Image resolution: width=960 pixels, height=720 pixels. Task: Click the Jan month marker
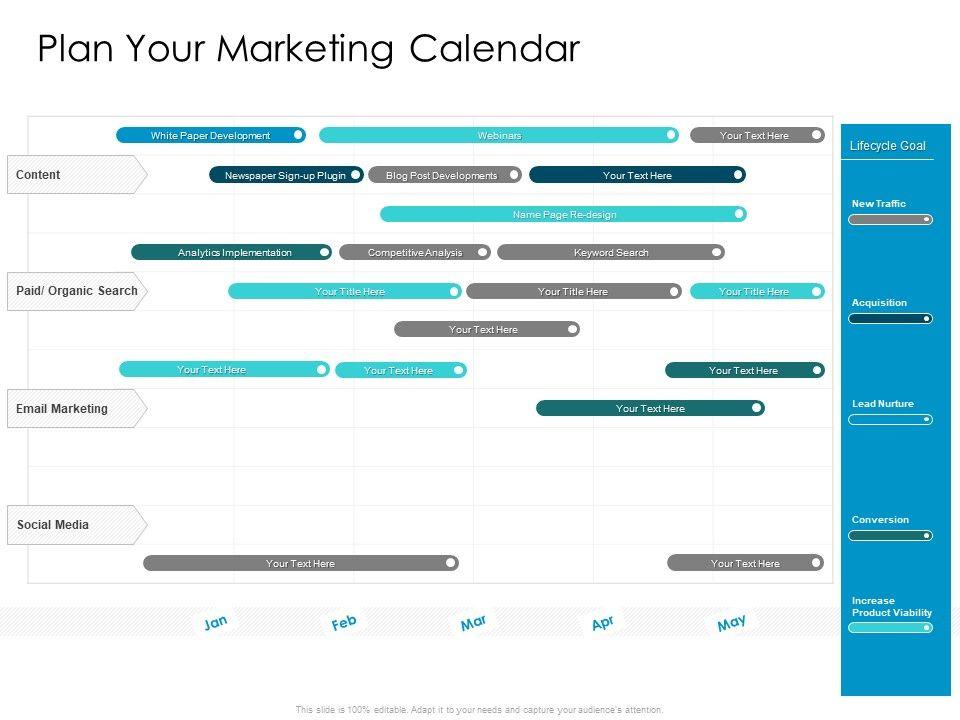216,623
